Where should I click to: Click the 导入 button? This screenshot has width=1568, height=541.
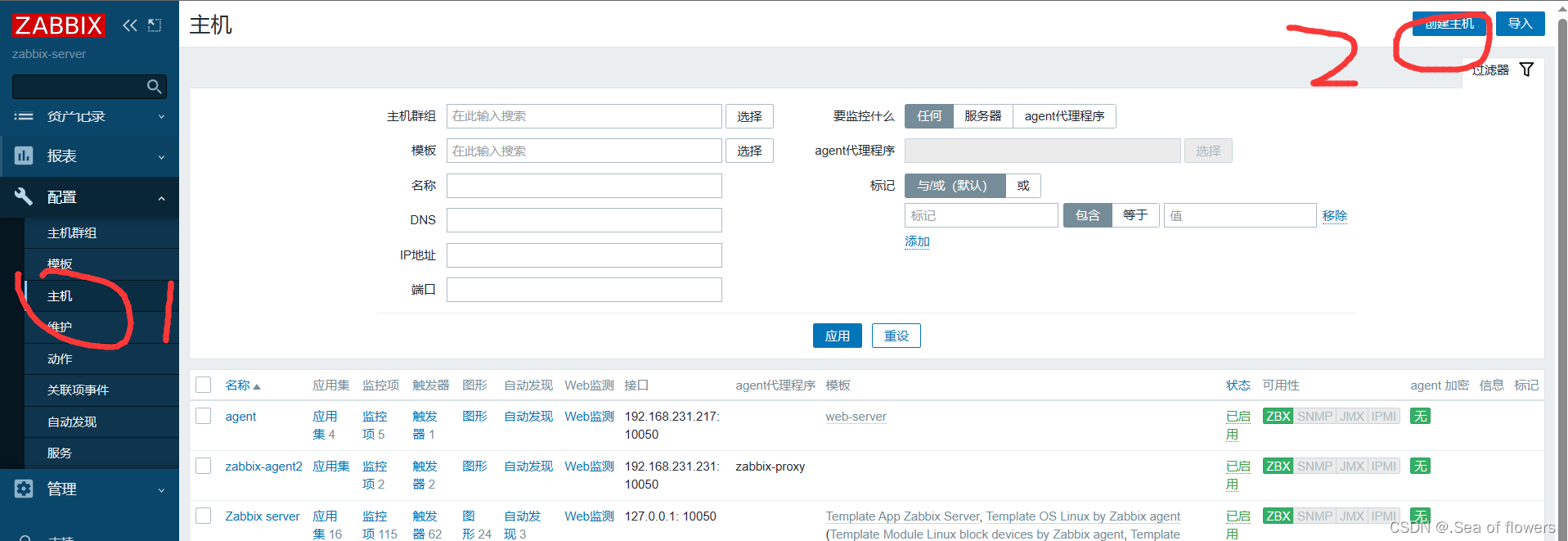coord(1521,24)
